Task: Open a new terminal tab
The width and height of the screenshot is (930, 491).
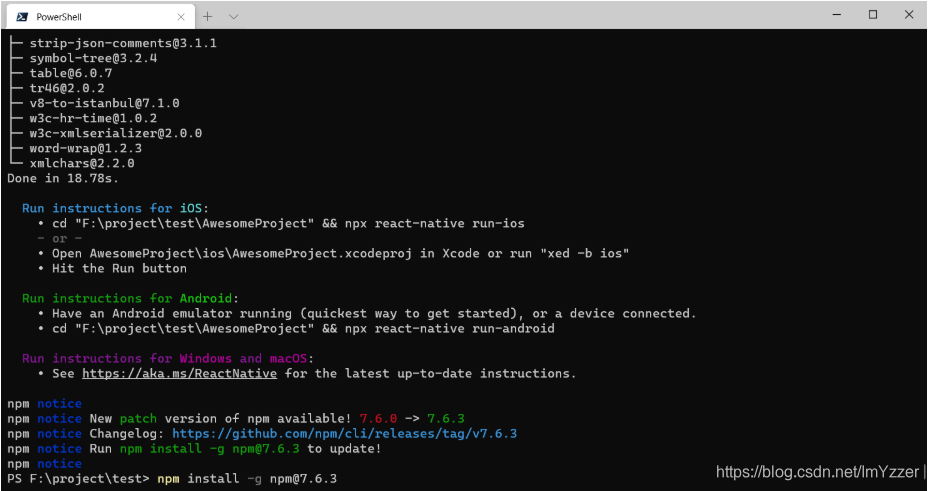Action: click(x=208, y=17)
